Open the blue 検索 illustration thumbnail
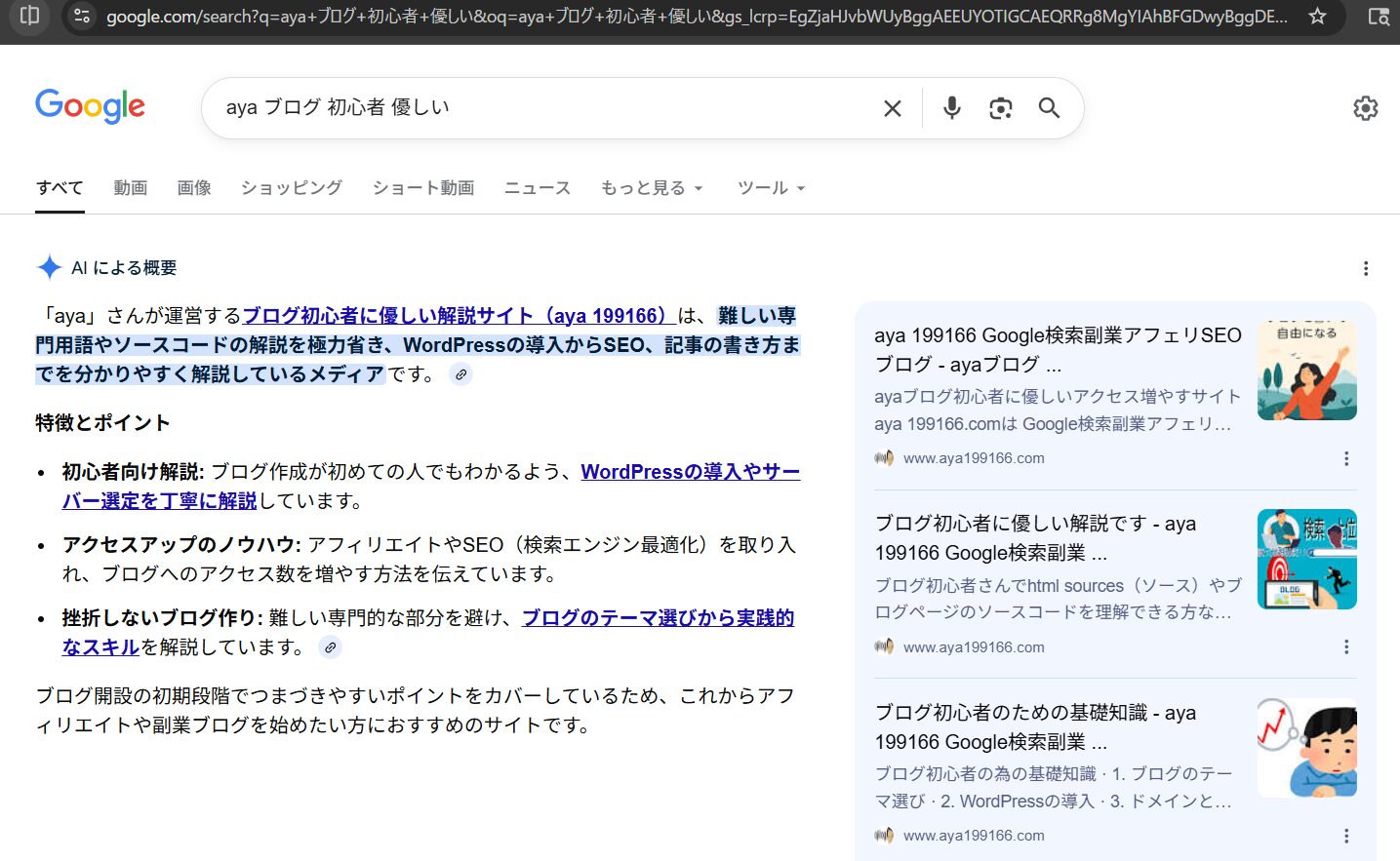This screenshot has height=861, width=1400. point(1306,559)
